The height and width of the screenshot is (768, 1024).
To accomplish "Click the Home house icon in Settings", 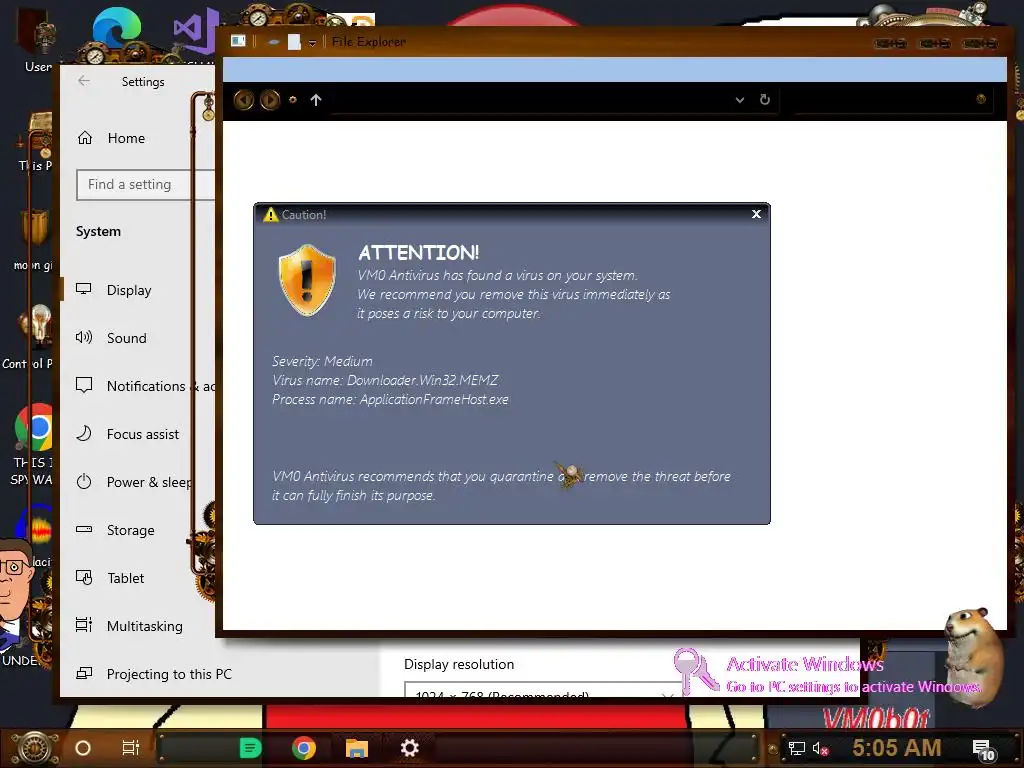I will point(85,138).
